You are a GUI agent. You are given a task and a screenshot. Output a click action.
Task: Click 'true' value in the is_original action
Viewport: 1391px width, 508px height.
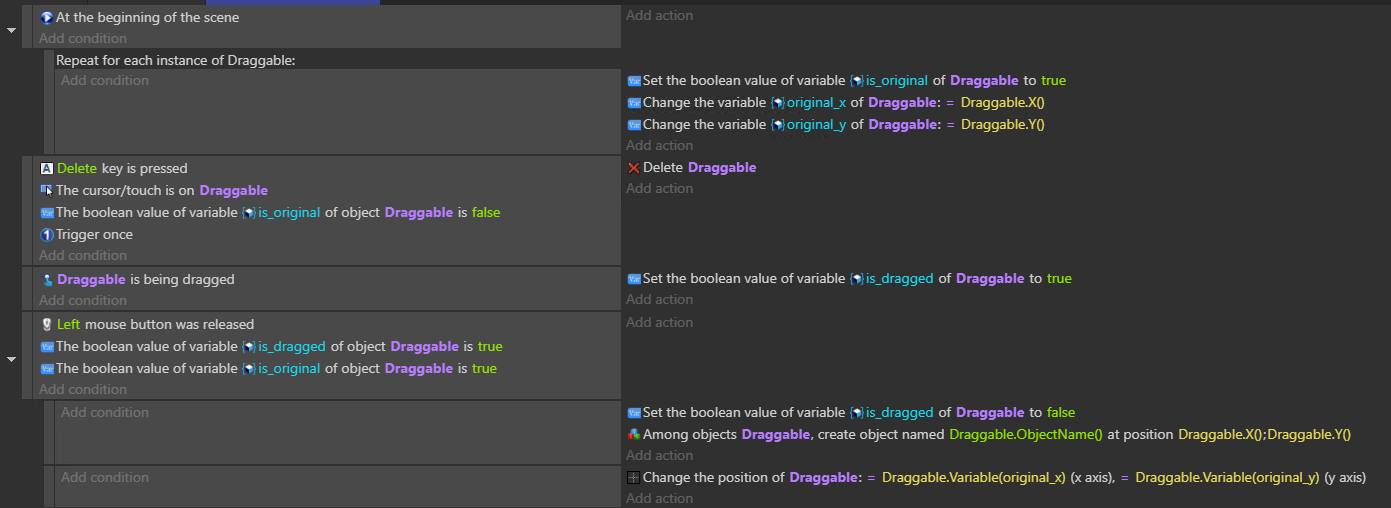click(1053, 80)
